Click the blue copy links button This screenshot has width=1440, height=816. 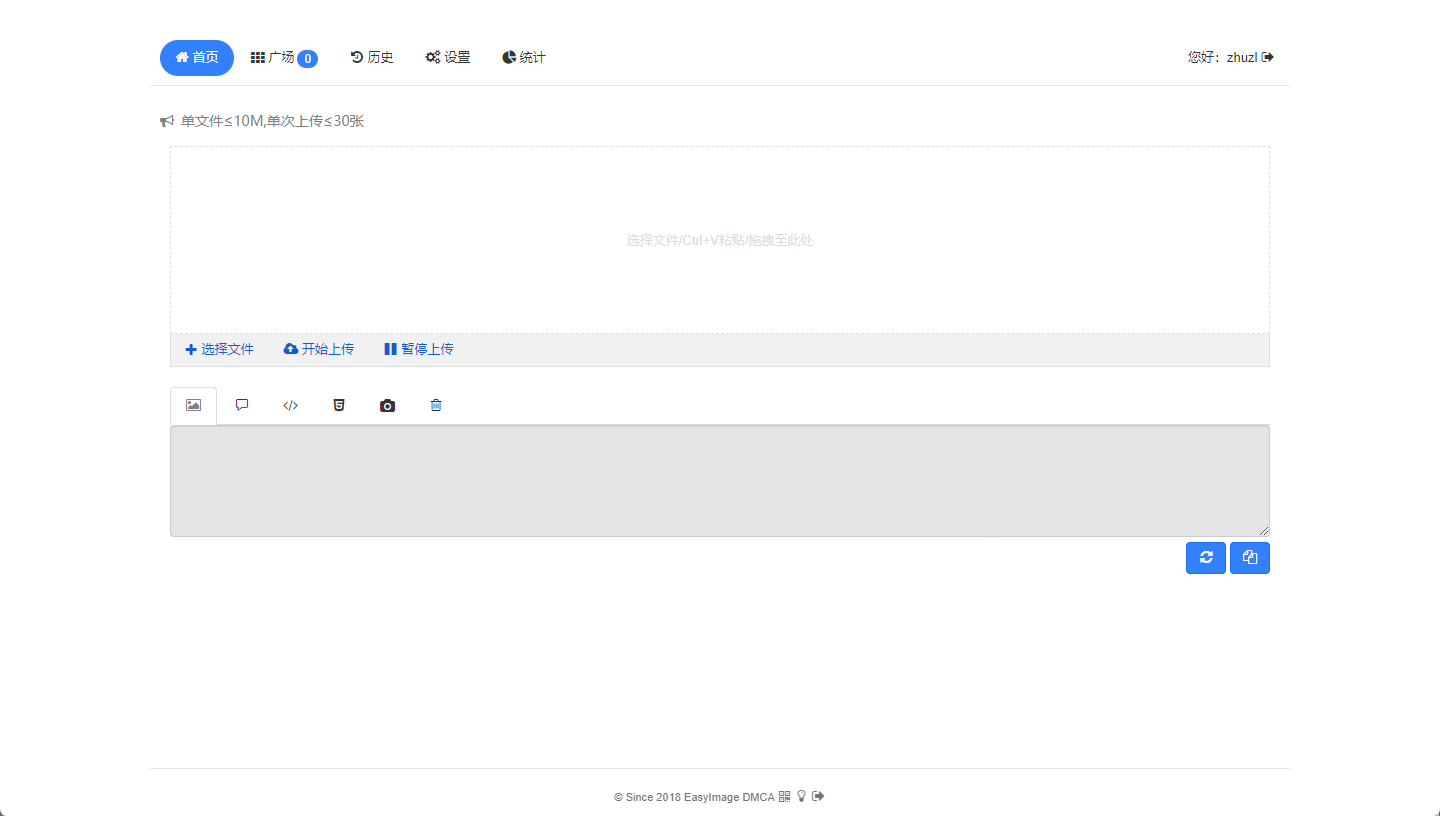click(1250, 558)
